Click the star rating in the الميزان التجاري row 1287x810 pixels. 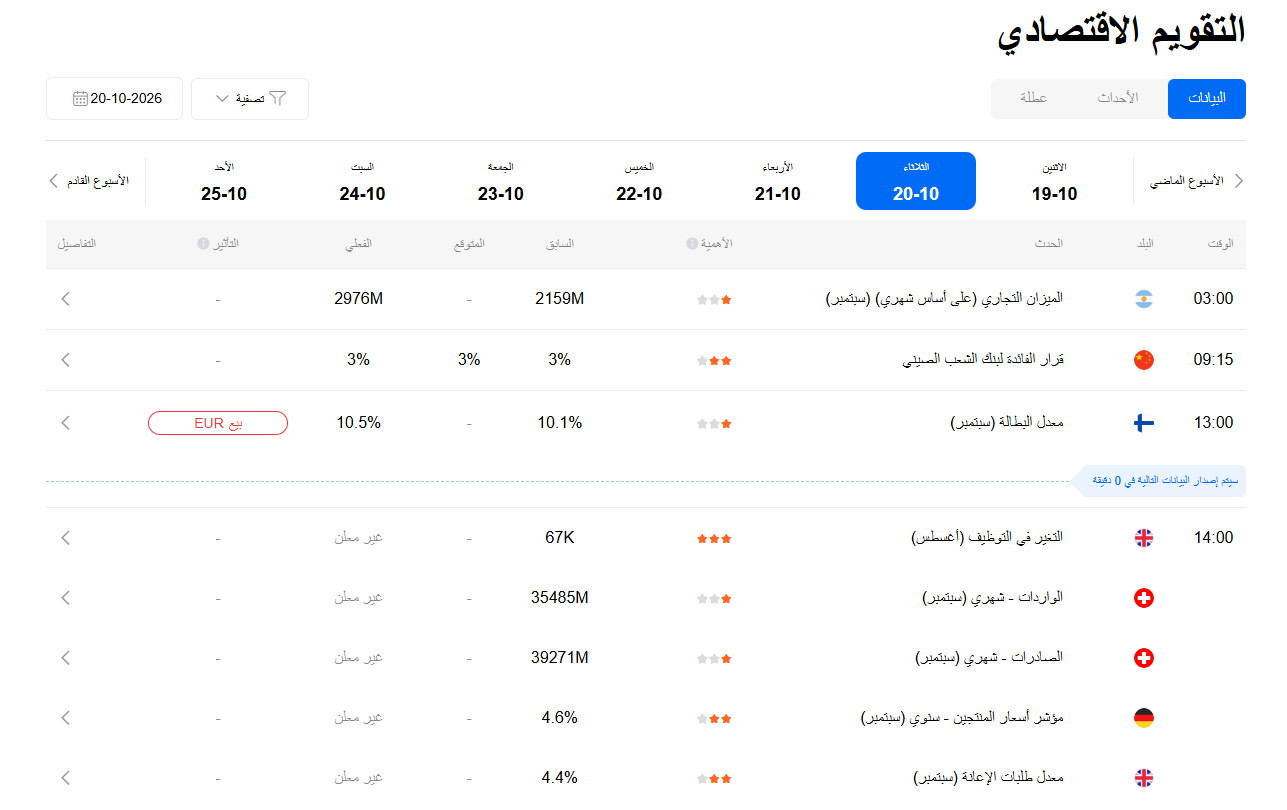[x=714, y=300]
